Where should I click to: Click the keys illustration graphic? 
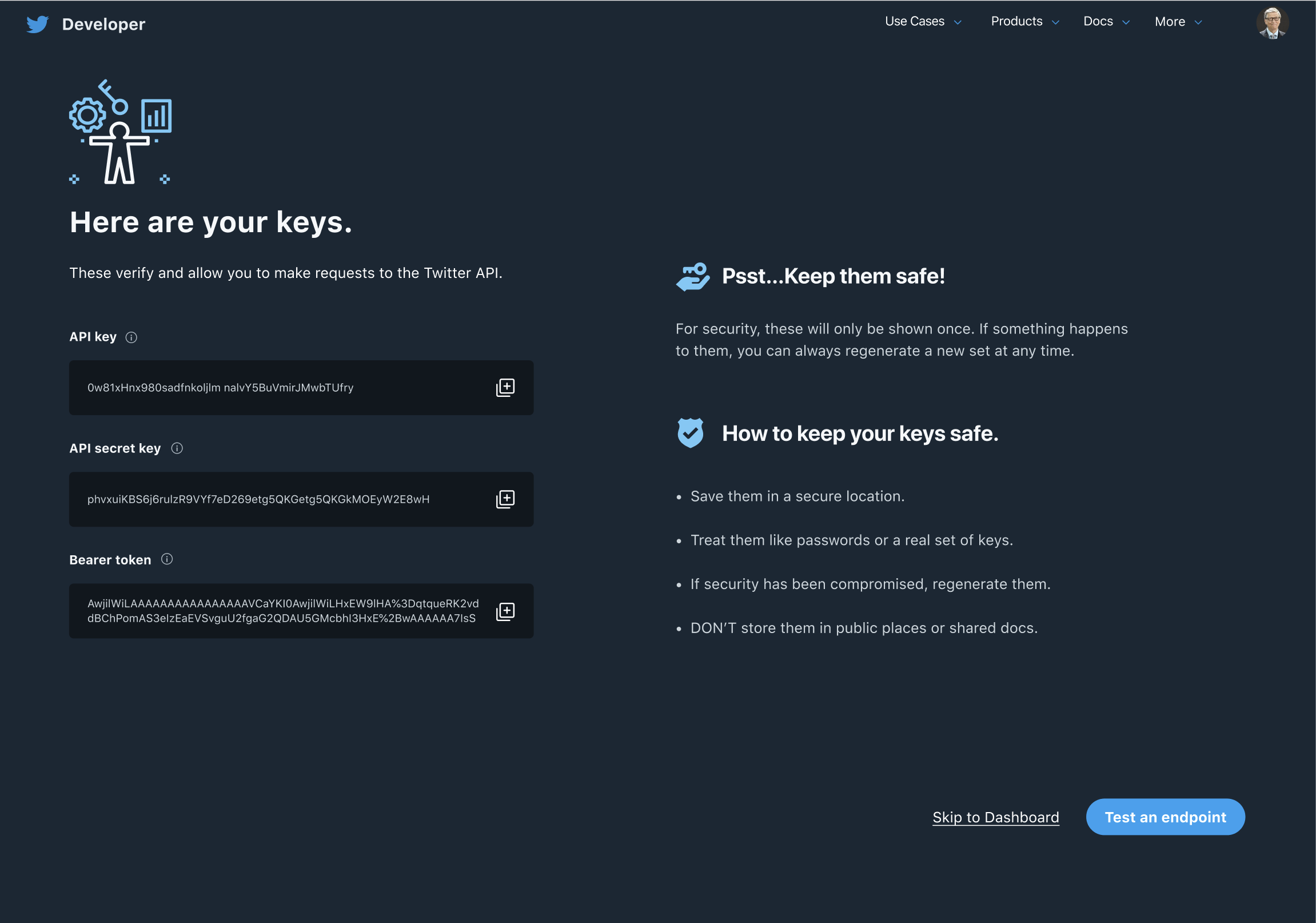(x=121, y=132)
